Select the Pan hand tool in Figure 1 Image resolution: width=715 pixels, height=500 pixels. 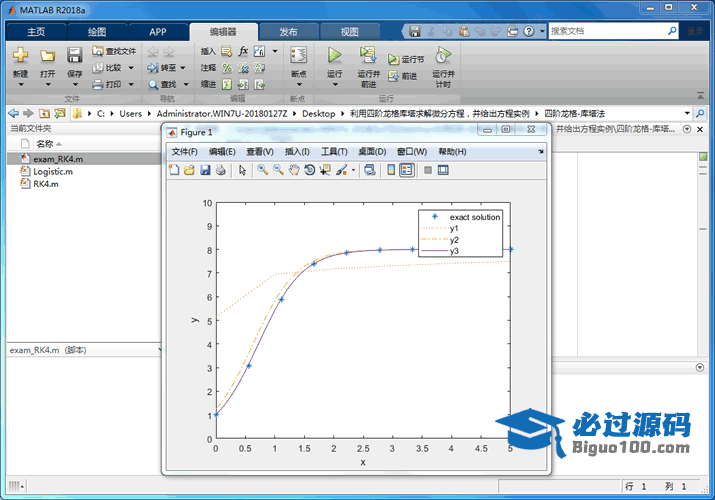[294, 170]
